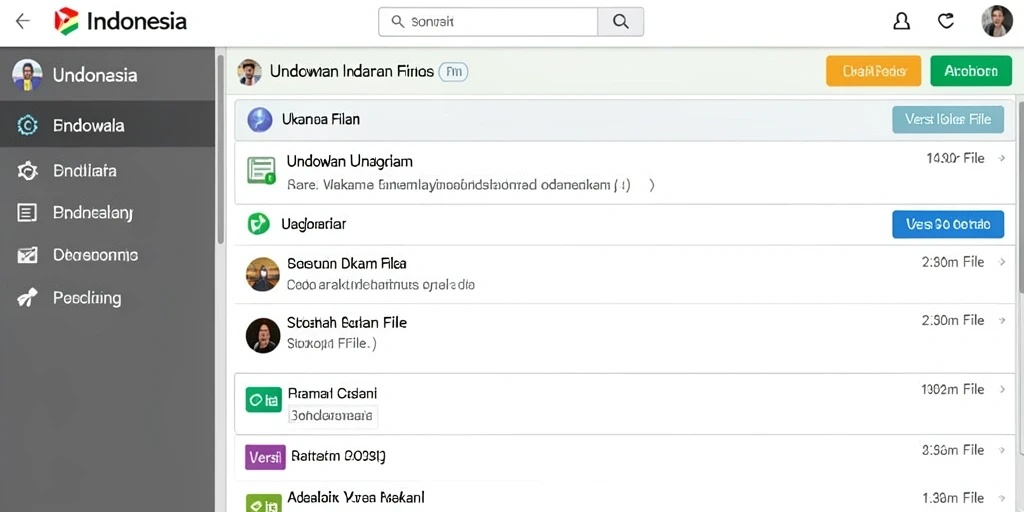
Task: Open the Indonesia logo home
Action: 121,22
